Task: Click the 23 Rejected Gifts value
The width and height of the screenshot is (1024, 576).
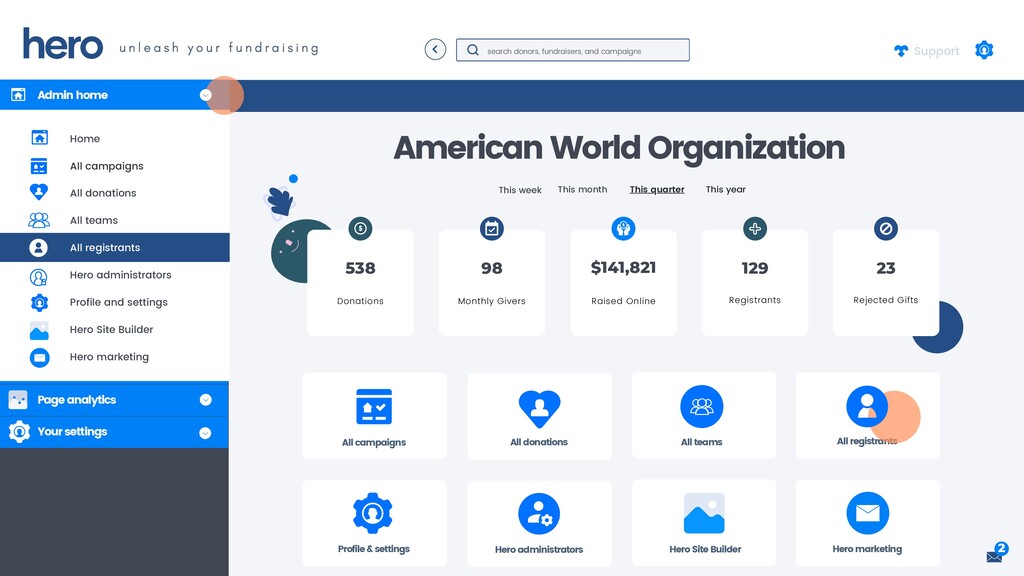Action: (x=886, y=268)
